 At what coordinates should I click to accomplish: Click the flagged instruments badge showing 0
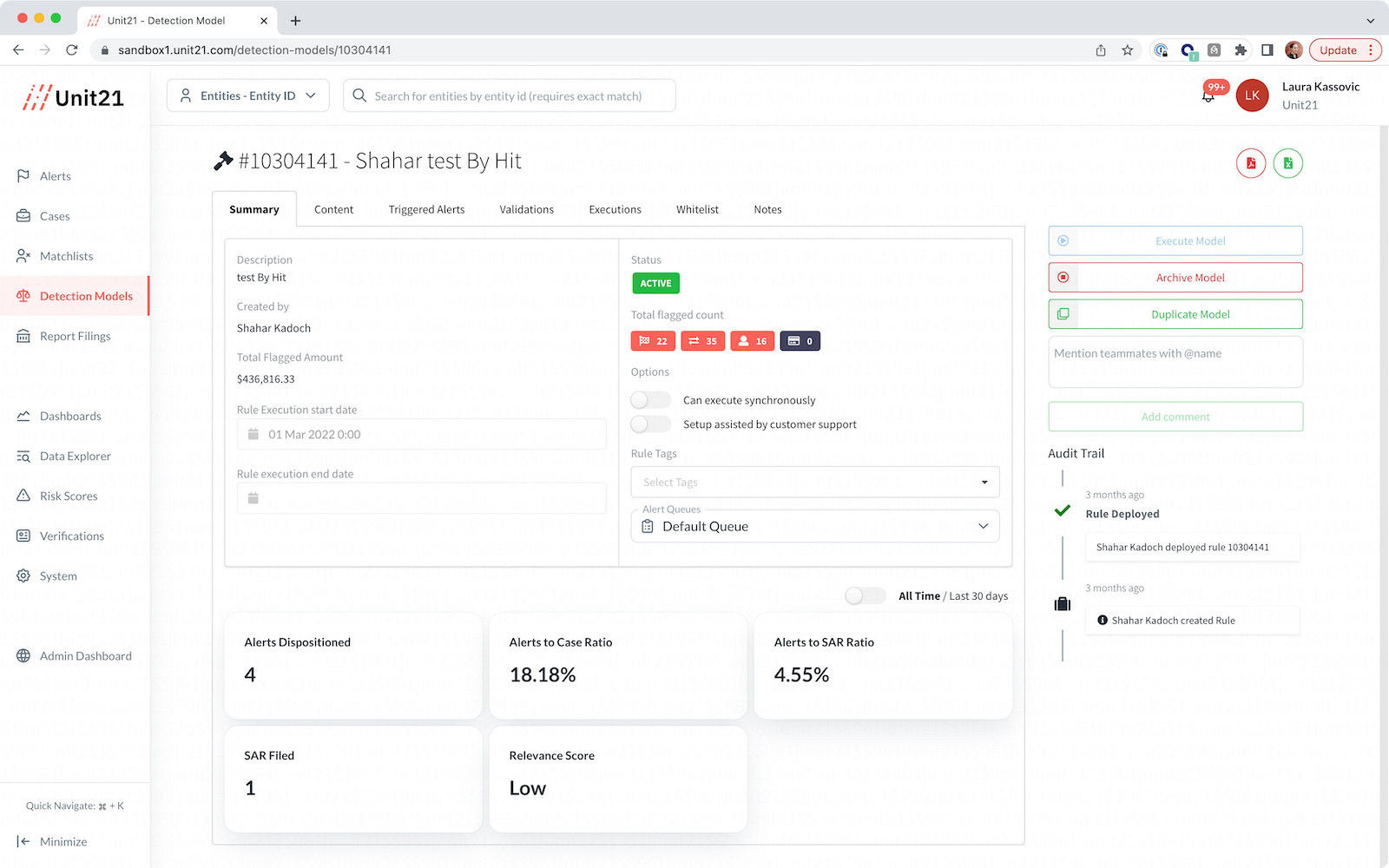point(800,341)
